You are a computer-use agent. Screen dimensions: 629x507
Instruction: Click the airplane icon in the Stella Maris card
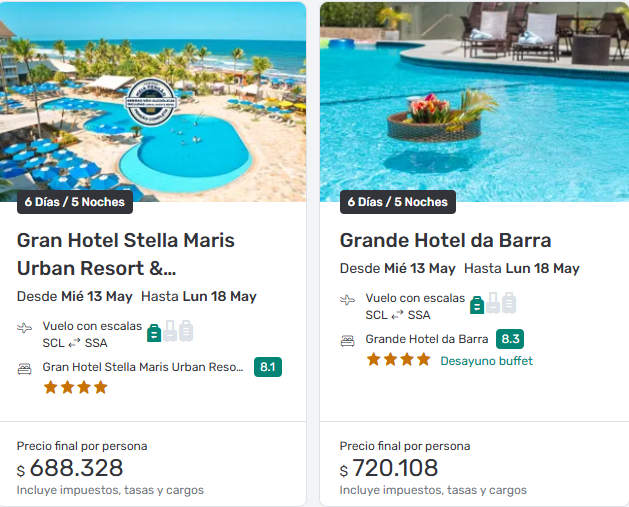click(x=25, y=327)
